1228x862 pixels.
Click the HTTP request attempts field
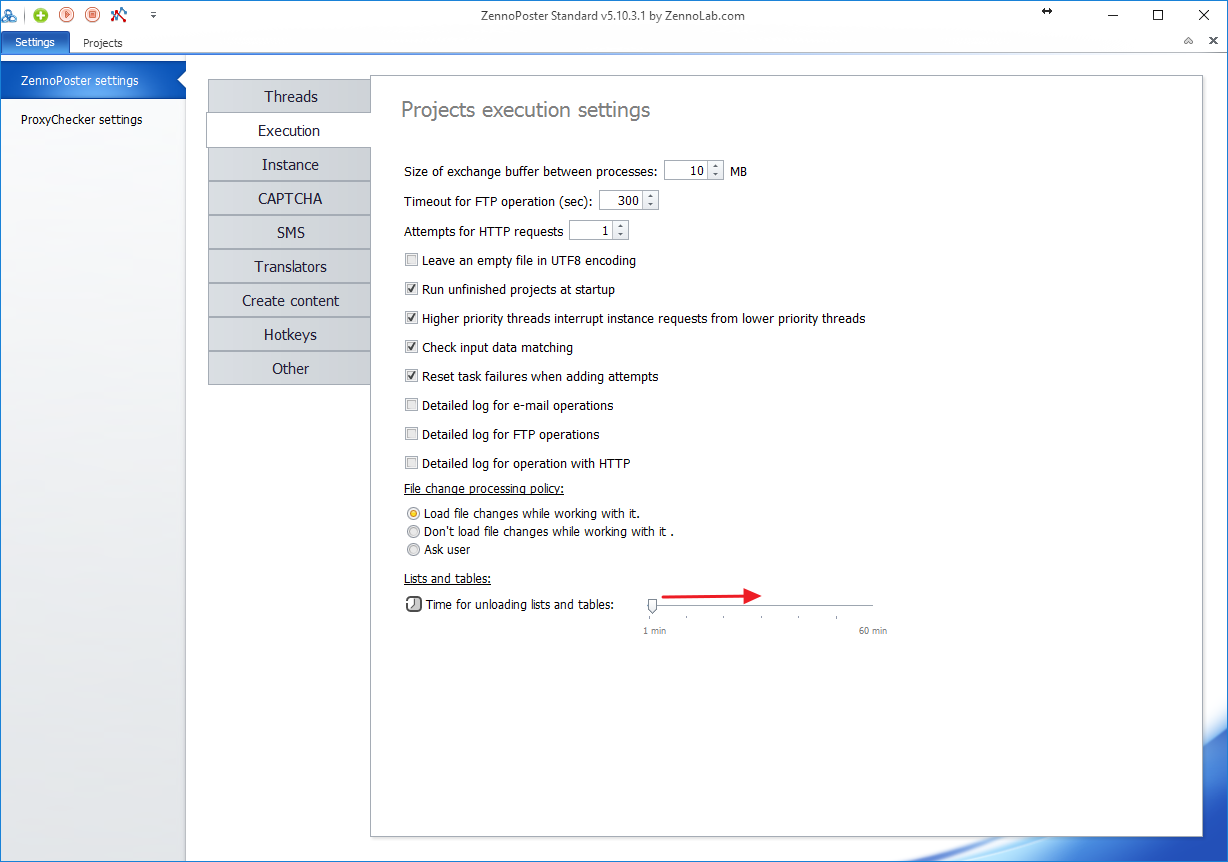click(x=591, y=231)
